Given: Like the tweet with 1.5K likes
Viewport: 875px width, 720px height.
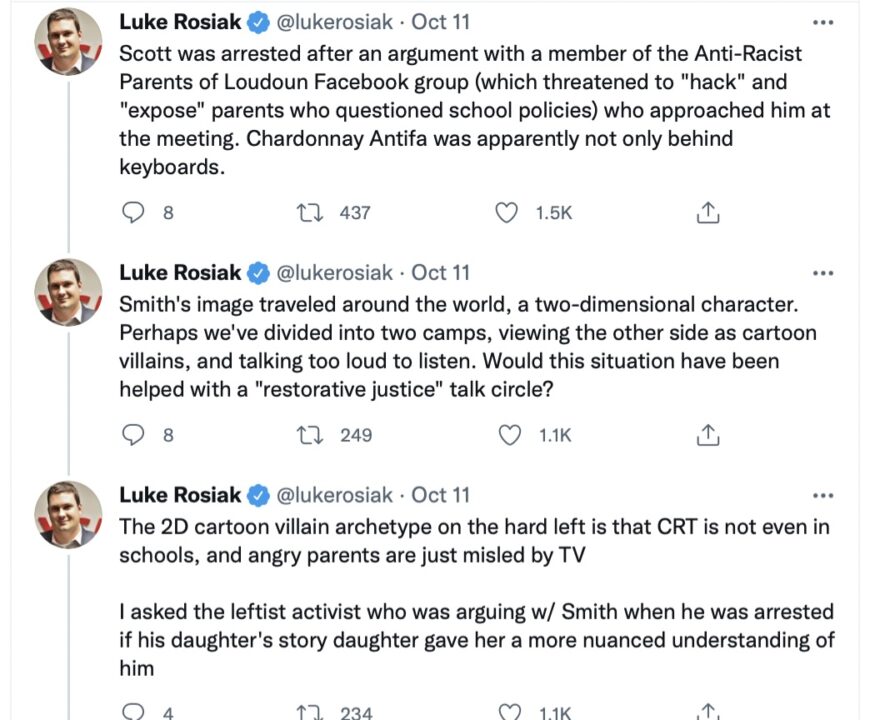Looking at the screenshot, I should click(x=509, y=212).
